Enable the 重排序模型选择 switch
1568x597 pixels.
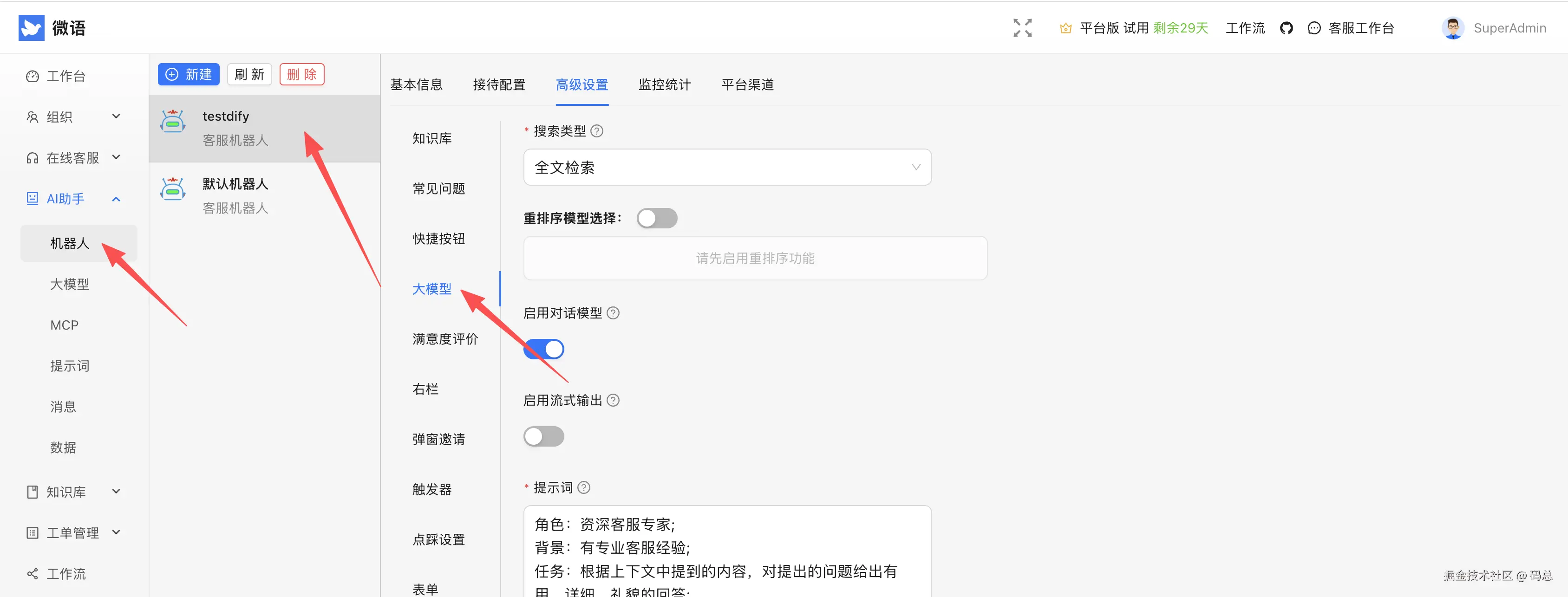[657, 219]
